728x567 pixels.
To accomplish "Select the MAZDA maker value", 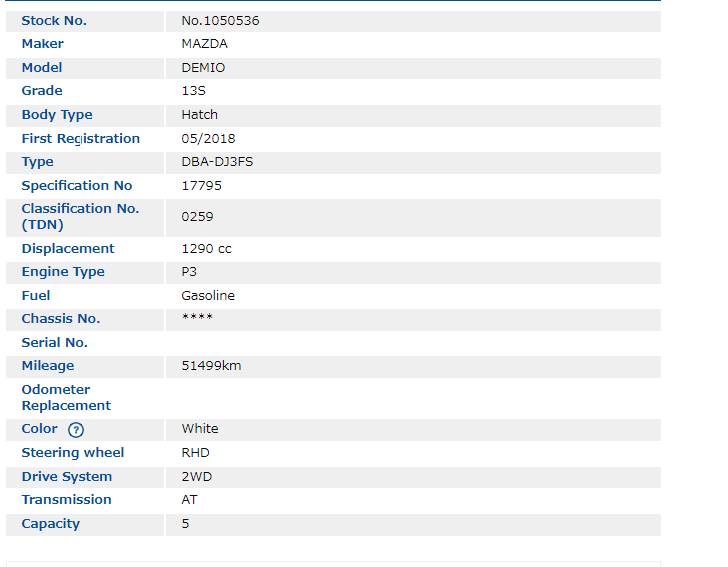I will pos(204,44).
